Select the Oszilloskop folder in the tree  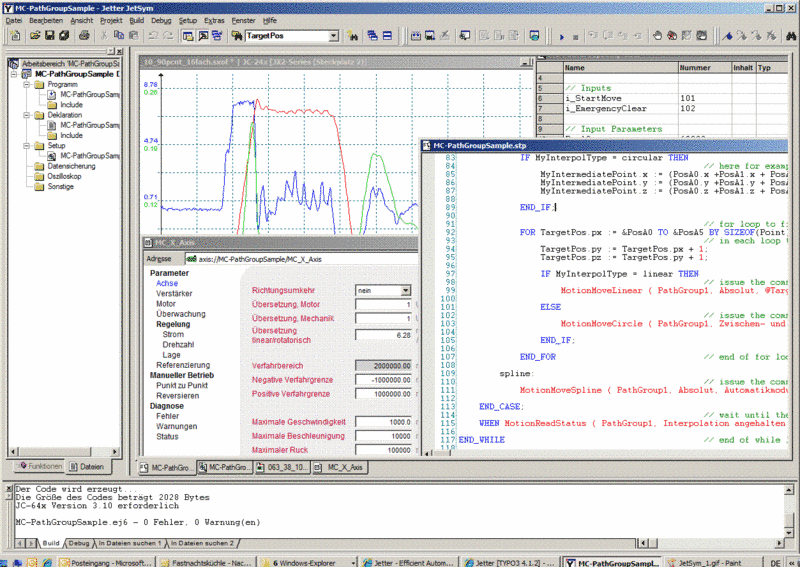coord(64,177)
